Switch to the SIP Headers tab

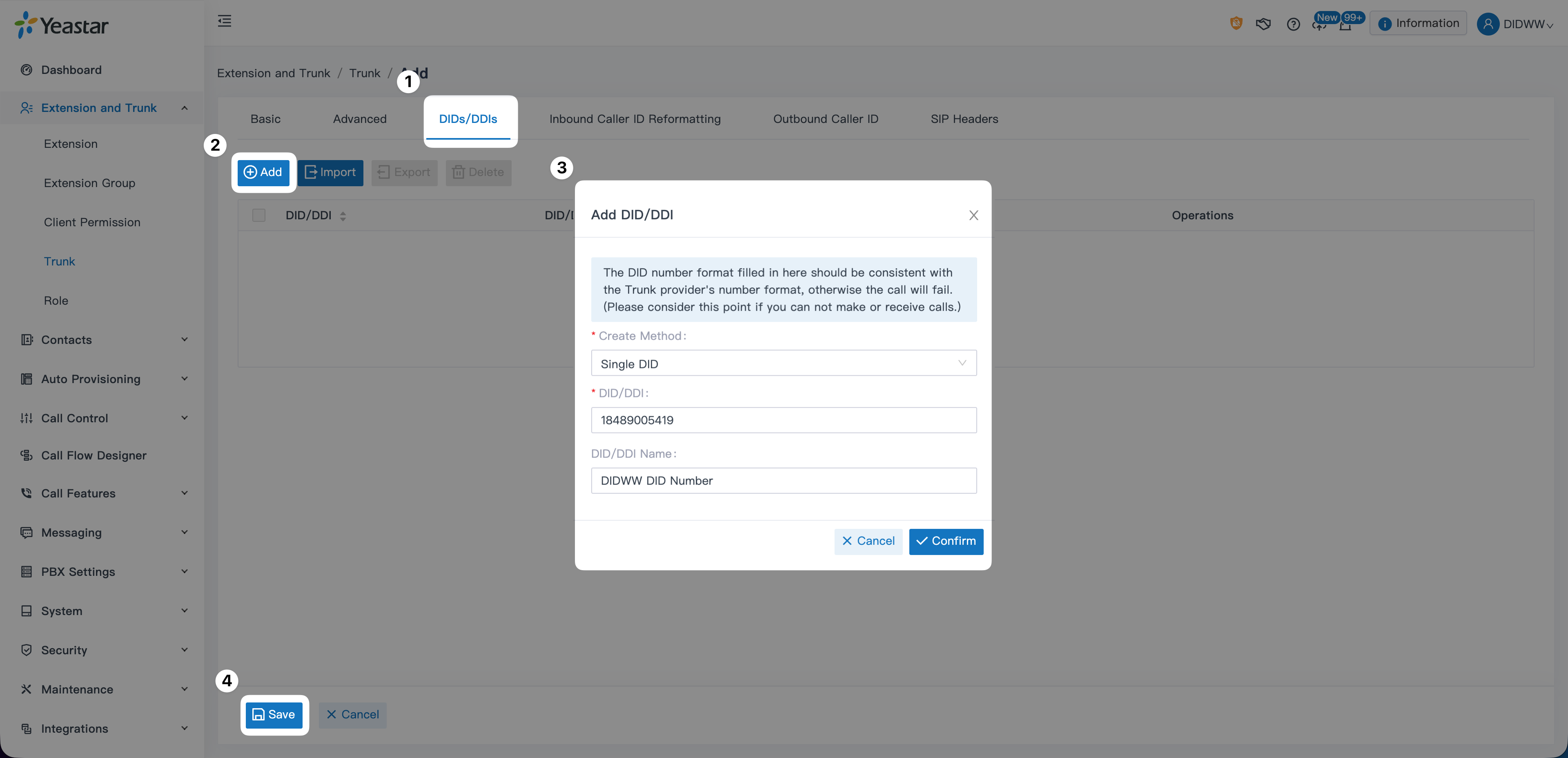point(964,119)
